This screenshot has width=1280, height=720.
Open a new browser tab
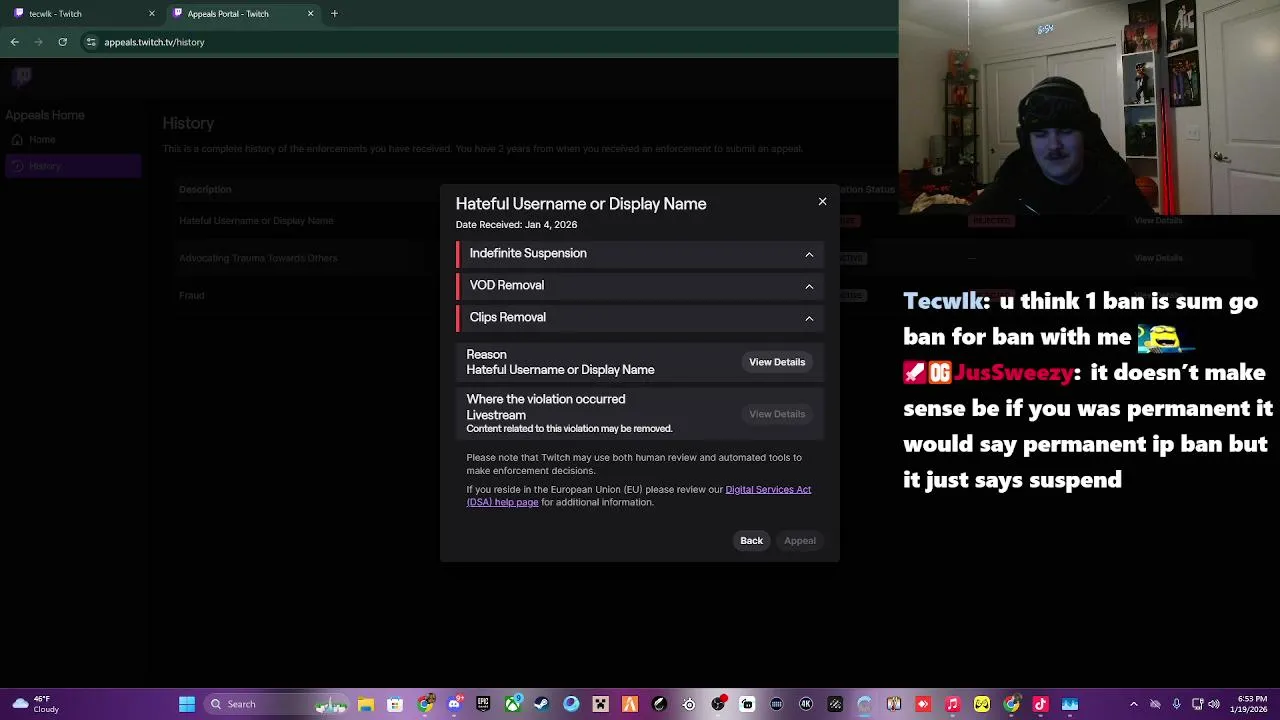coord(334,14)
